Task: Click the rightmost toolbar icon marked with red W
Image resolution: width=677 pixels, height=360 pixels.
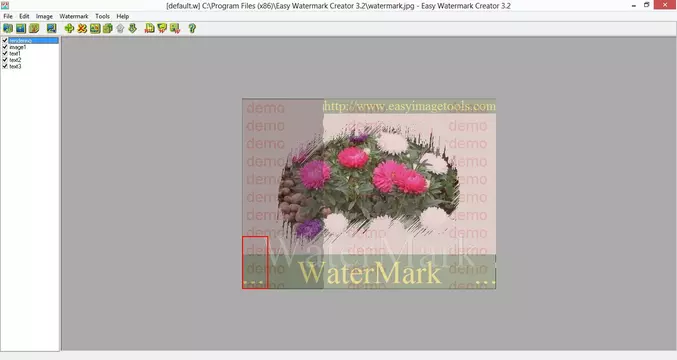Action: 175,28
